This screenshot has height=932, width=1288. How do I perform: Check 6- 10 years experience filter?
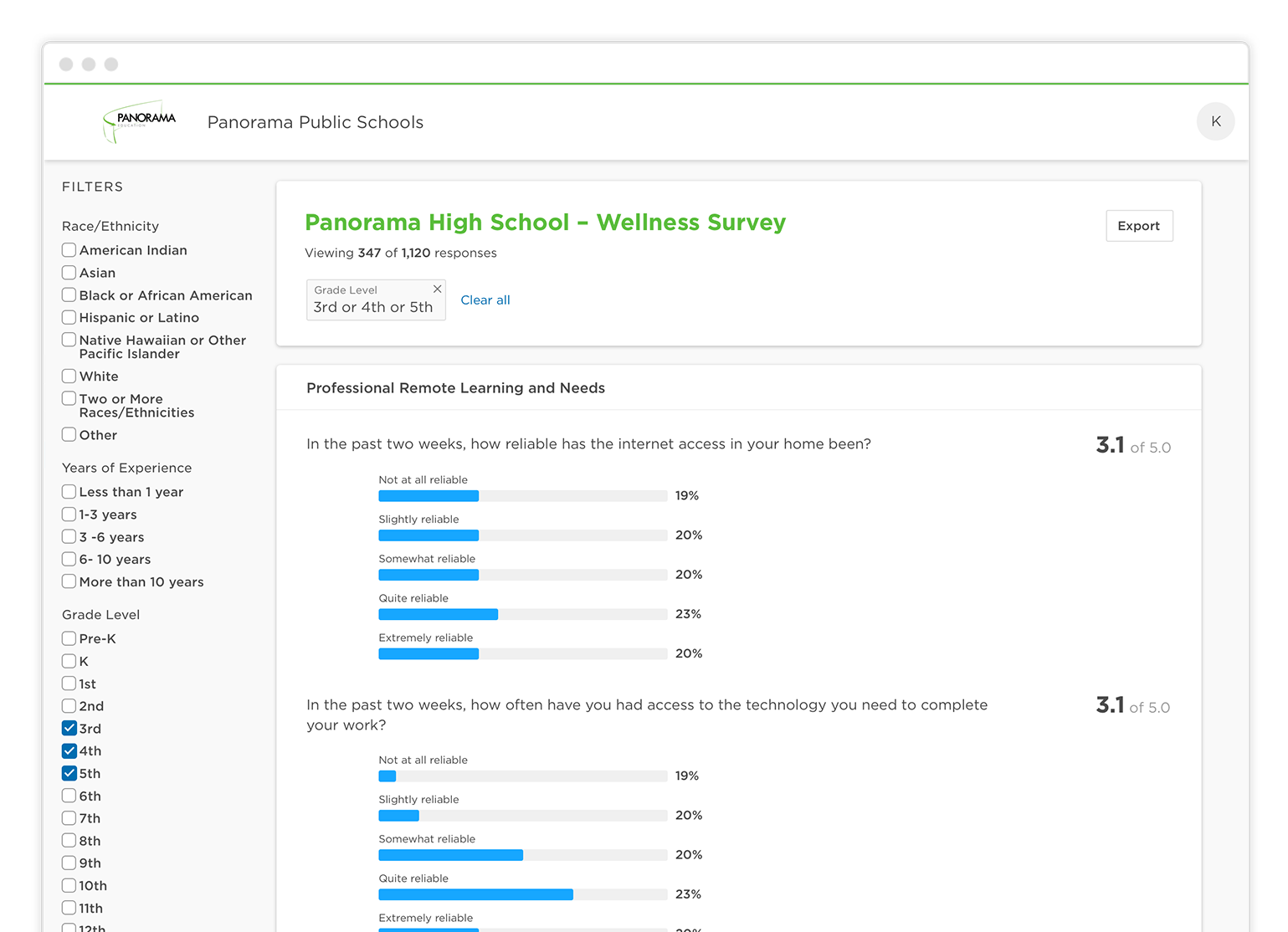[x=69, y=560]
